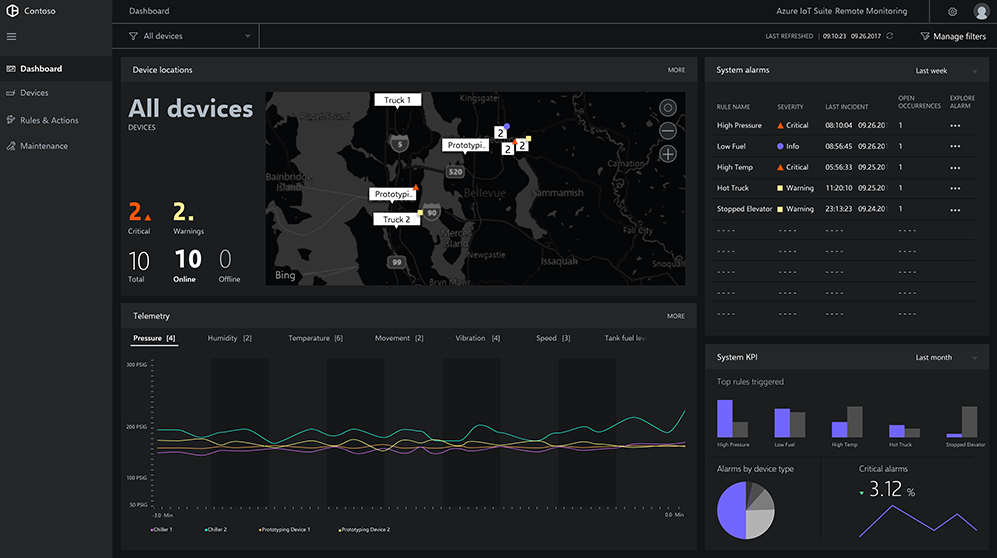
Task: Click the Hot Truck rule name
Action: click(732, 188)
